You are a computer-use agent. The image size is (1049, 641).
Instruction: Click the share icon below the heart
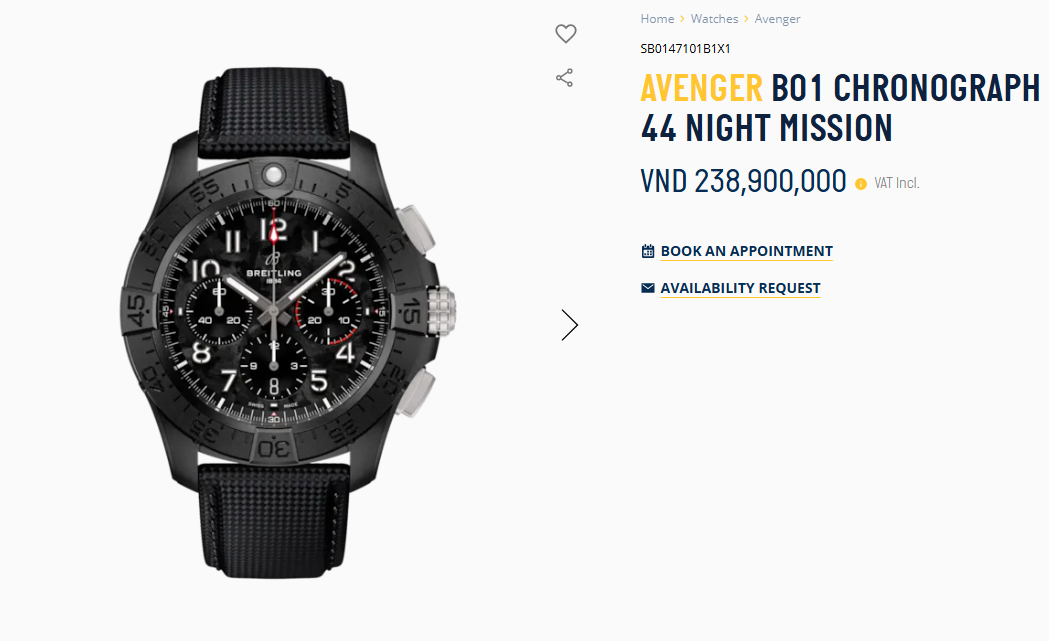coord(565,78)
